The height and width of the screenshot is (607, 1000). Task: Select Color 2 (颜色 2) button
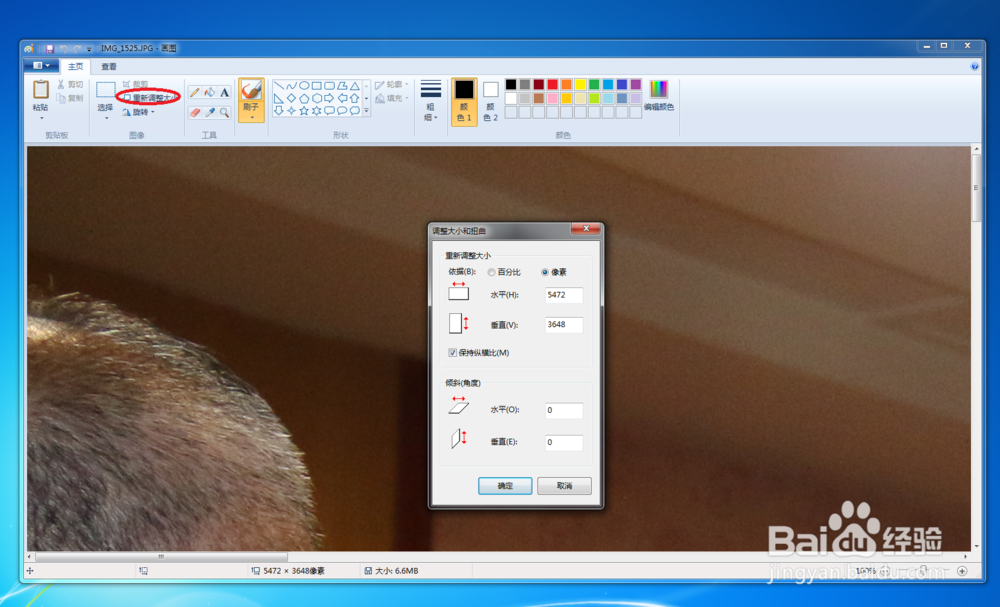(490, 101)
